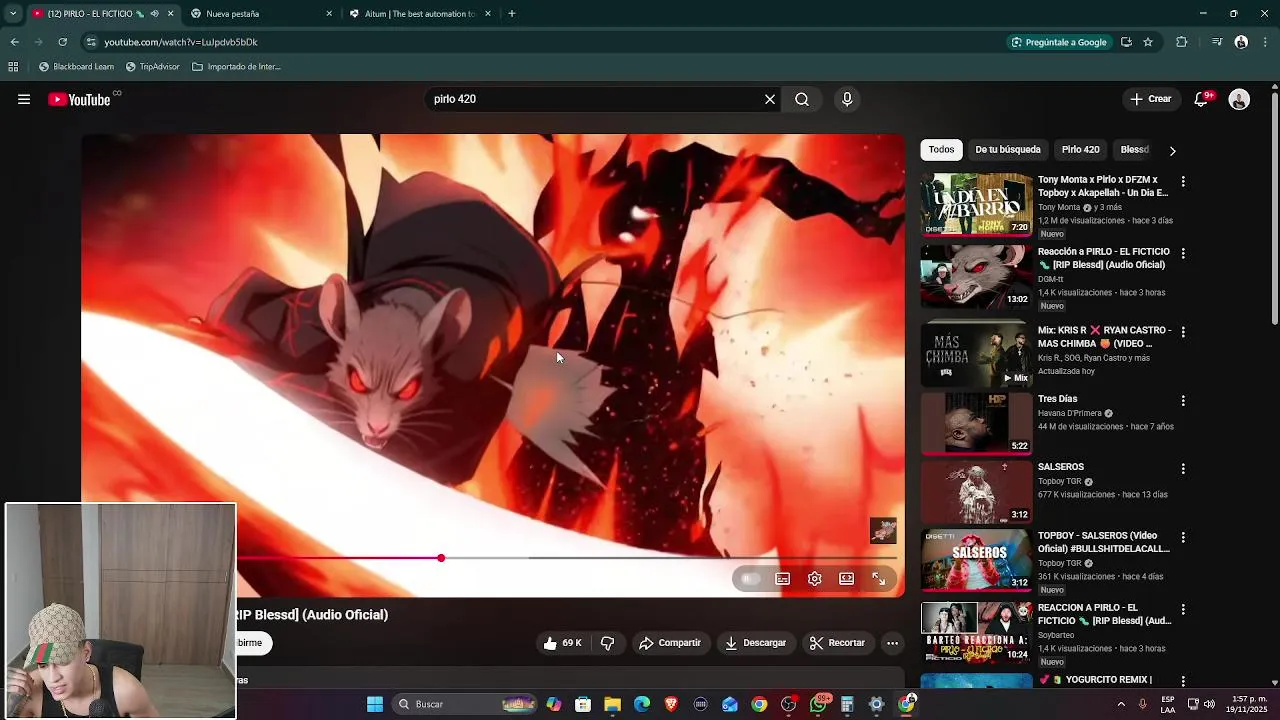The width and height of the screenshot is (1280, 720).
Task: Select the De tu búsqueda chip
Action: (1008, 150)
